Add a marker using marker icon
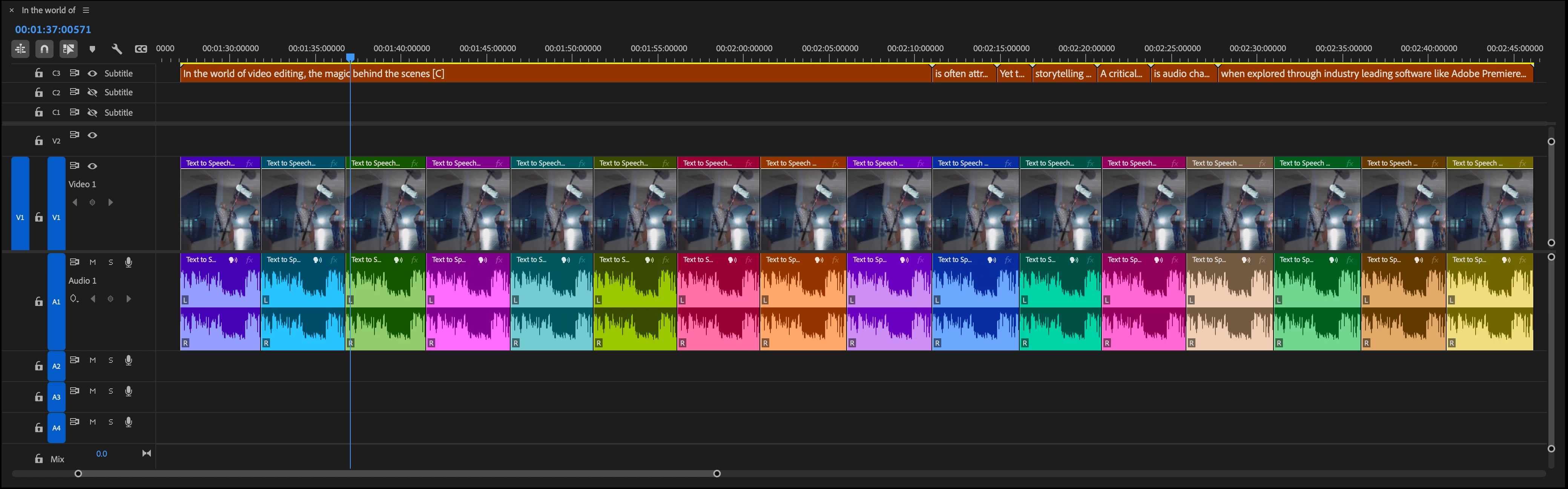This screenshot has width=1568, height=489. coord(92,49)
